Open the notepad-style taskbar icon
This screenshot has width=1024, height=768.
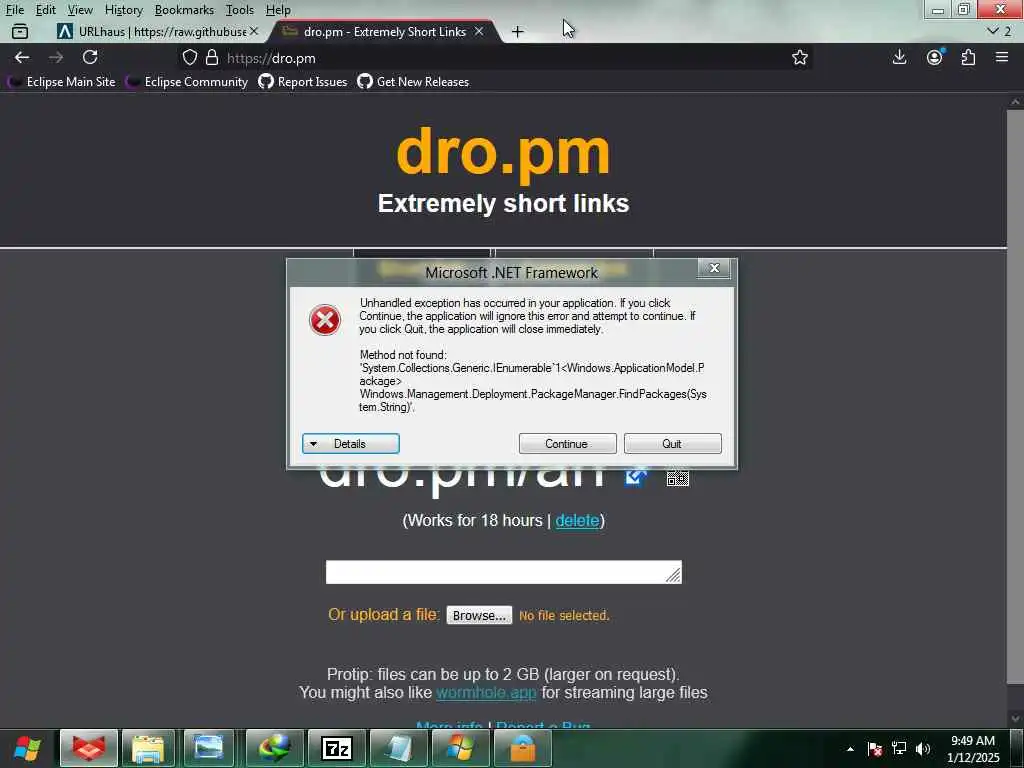pos(398,748)
